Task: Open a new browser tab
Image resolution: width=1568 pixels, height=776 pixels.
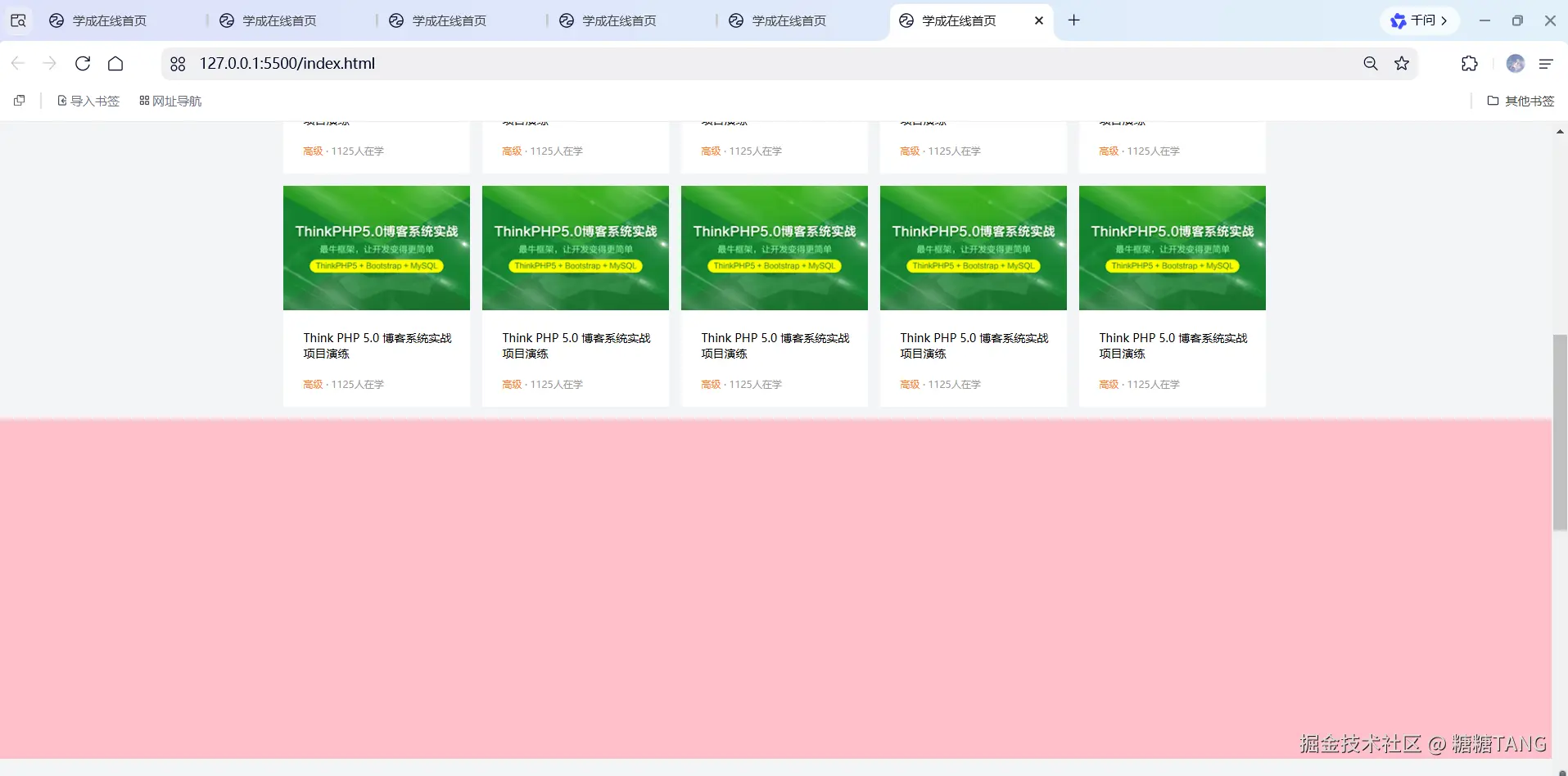Action: [x=1074, y=20]
